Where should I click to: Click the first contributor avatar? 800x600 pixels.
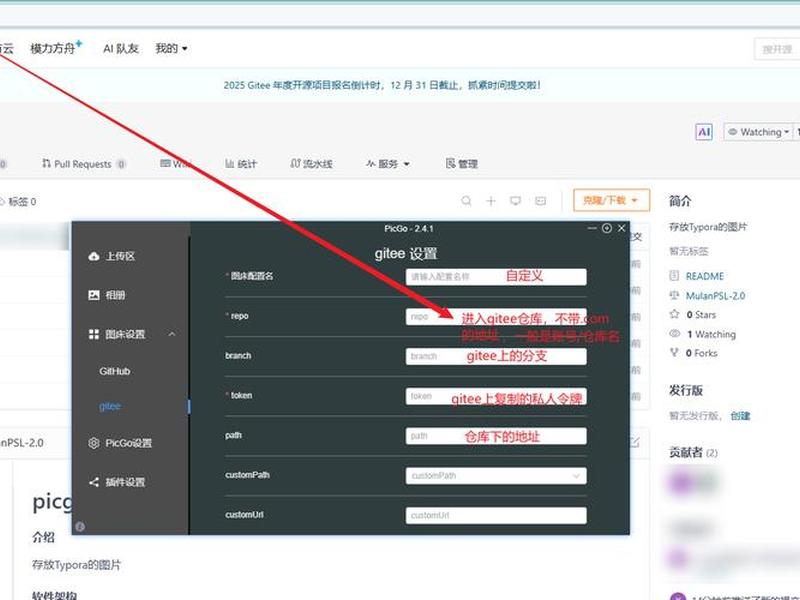tap(681, 482)
